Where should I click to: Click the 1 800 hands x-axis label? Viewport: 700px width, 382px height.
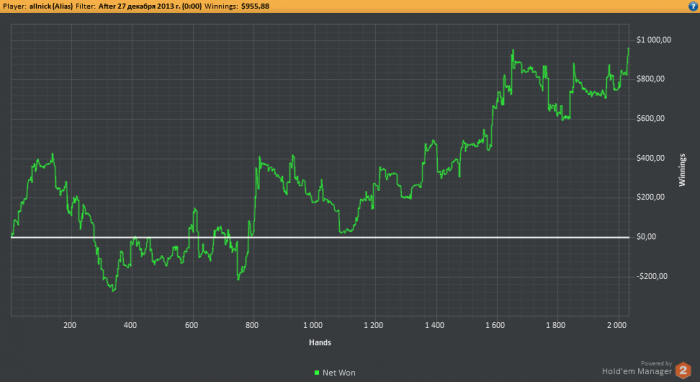[556, 325]
